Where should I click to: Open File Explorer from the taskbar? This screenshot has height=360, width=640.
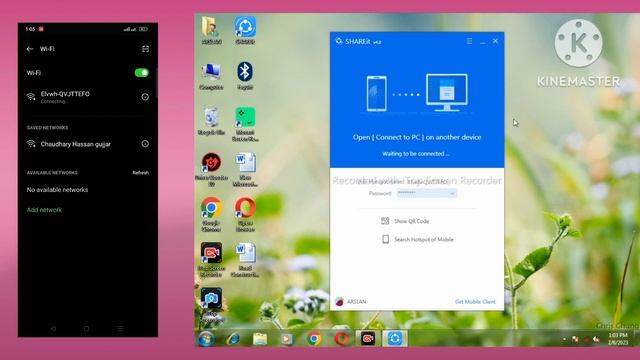point(260,339)
